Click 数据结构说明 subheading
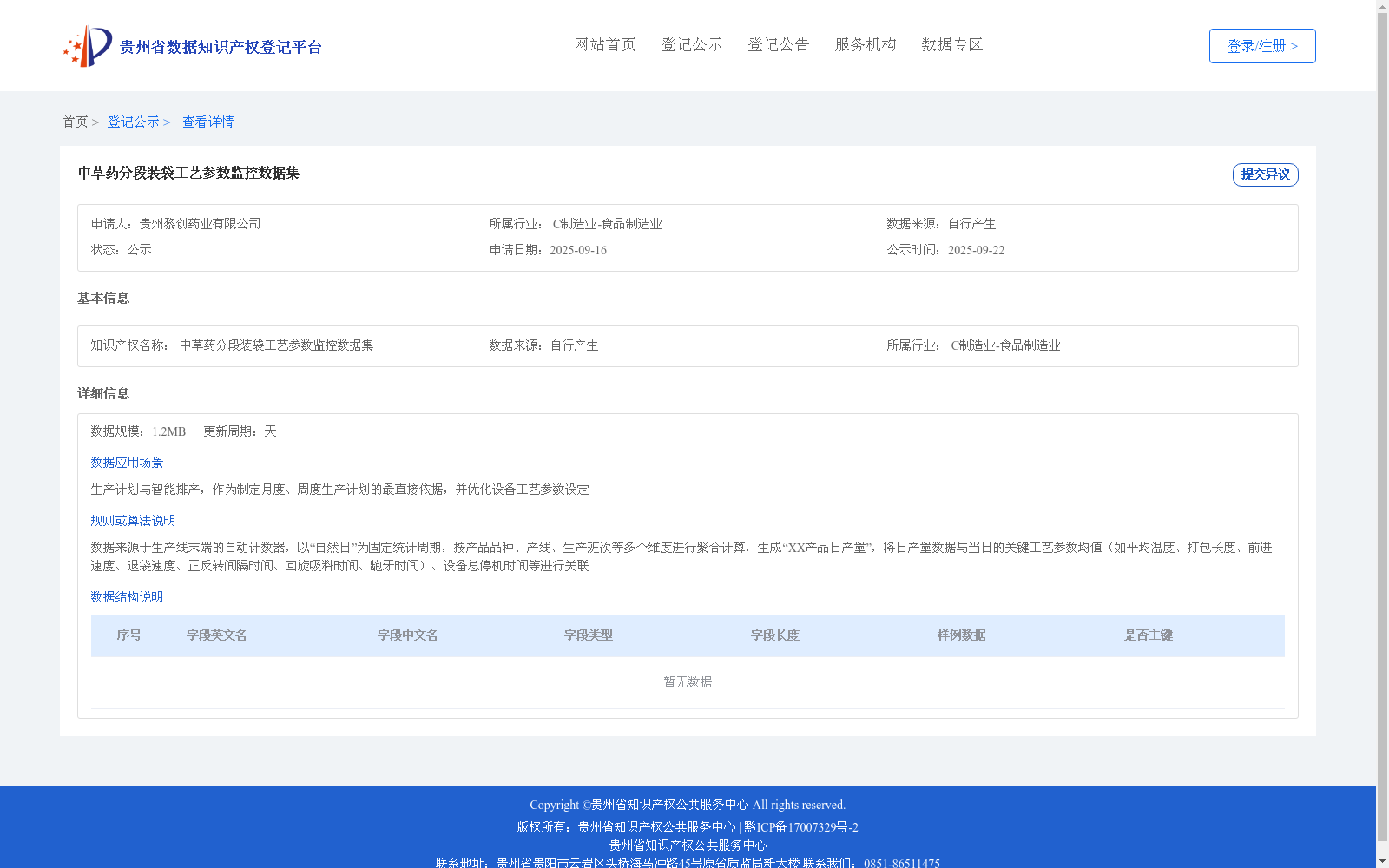The image size is (1389, 868). click(127, 597)
